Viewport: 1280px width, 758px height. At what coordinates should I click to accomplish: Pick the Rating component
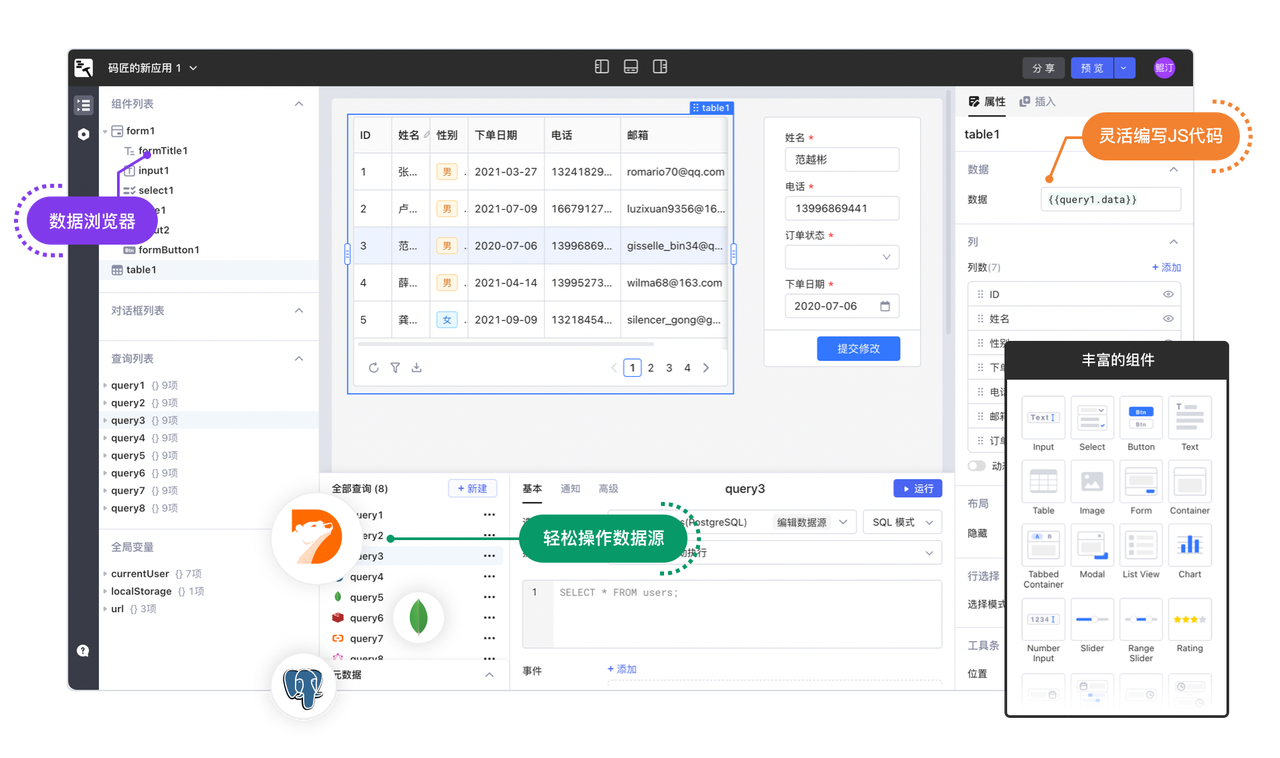(1190, 627)
